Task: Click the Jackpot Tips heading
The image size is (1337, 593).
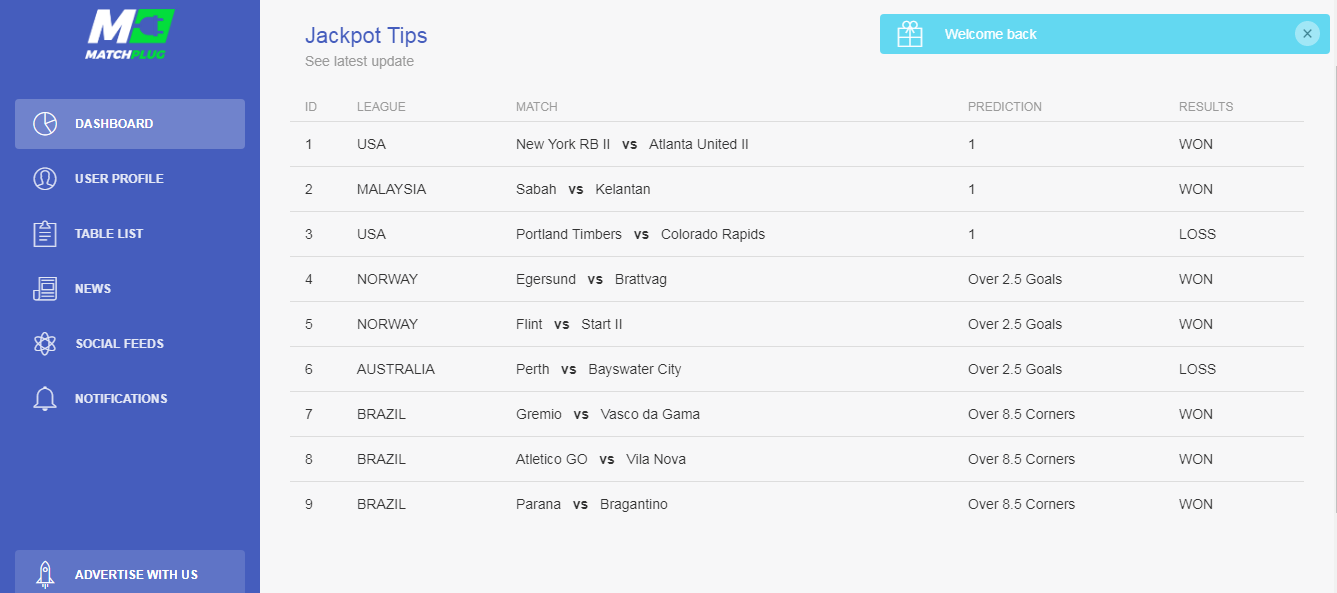Action: [366, 36]
